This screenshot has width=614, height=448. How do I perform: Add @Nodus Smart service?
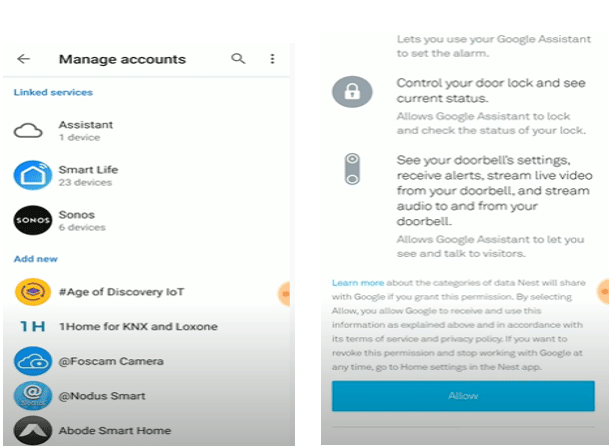coord(146,396)
